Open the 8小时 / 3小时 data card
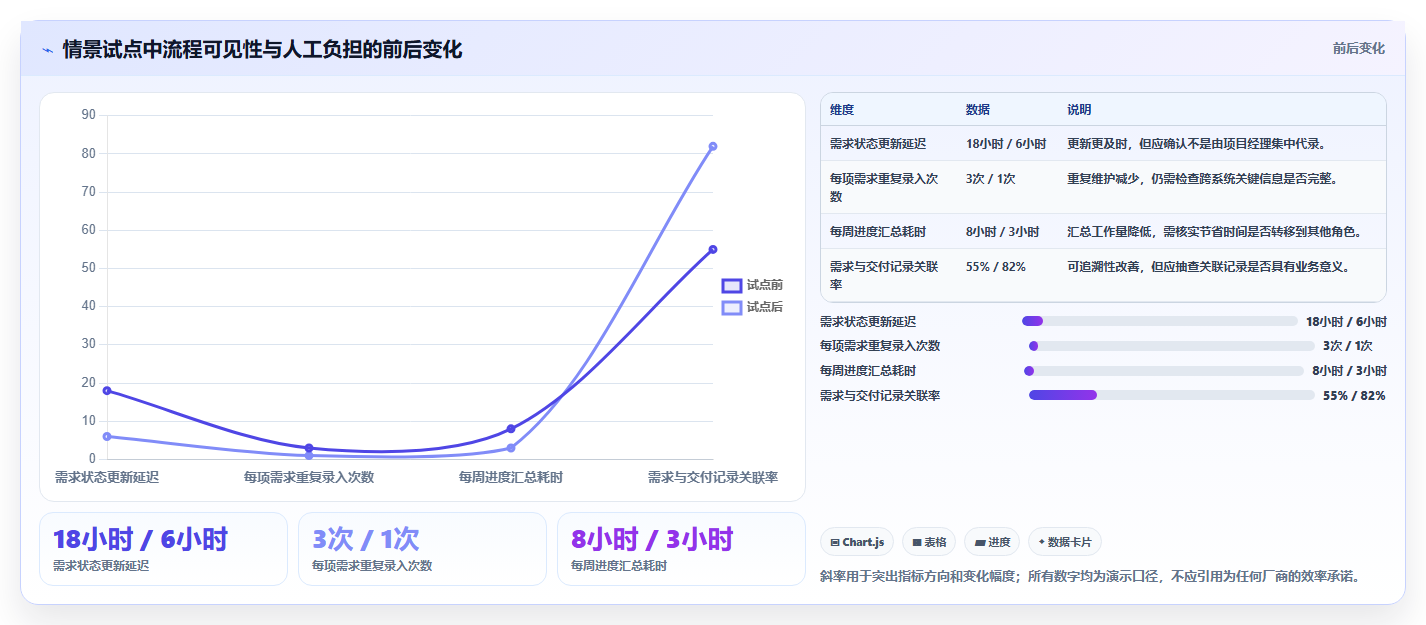Viewport: 1426px width, 625px height. [x=681, y=549]
